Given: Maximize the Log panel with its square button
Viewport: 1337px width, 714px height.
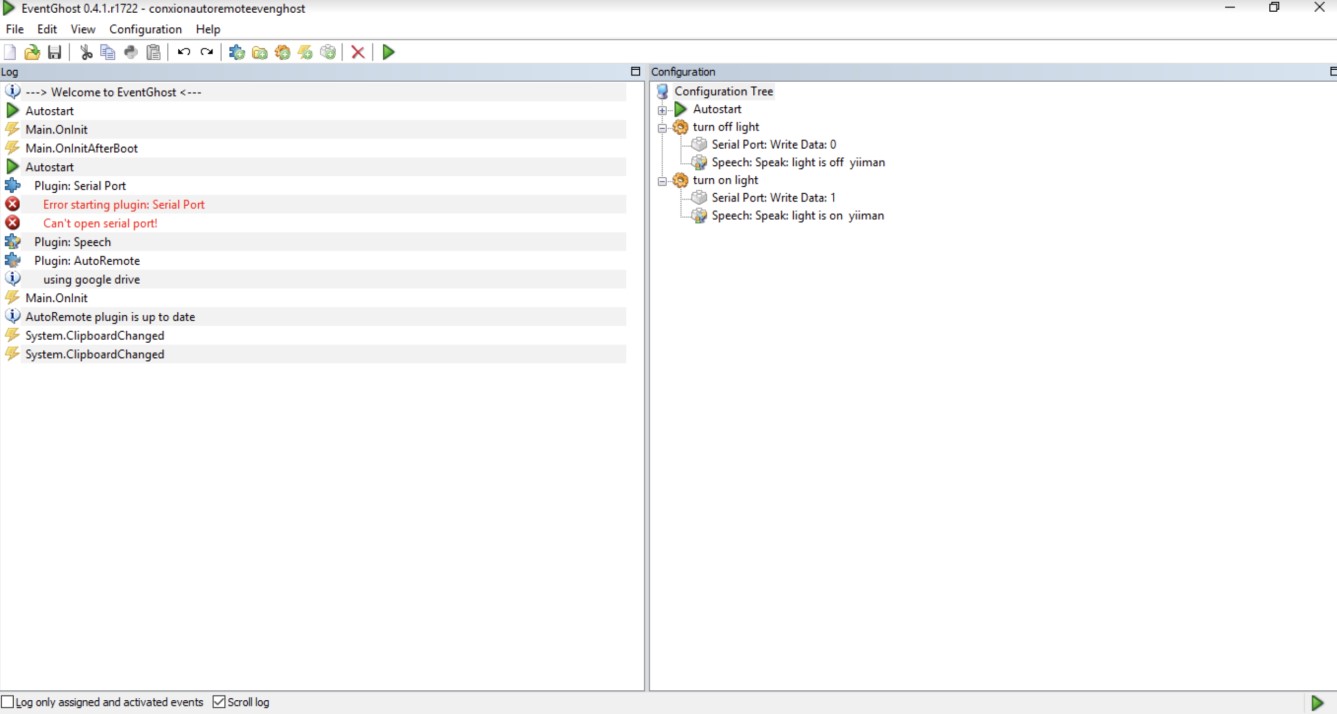Looking at the screenshot, I should click(635, 72).
